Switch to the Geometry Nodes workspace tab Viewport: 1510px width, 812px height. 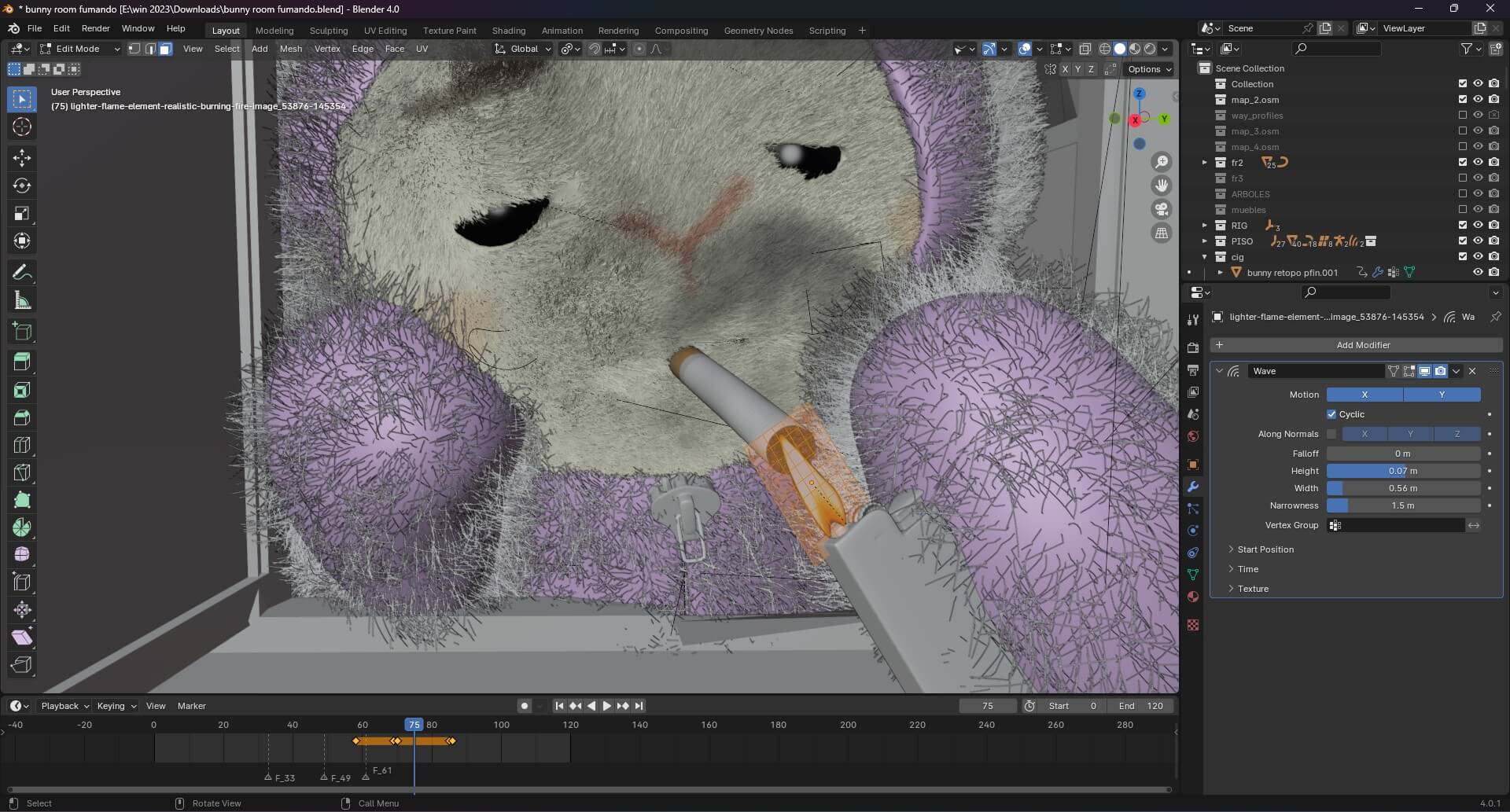click(758, 31)
